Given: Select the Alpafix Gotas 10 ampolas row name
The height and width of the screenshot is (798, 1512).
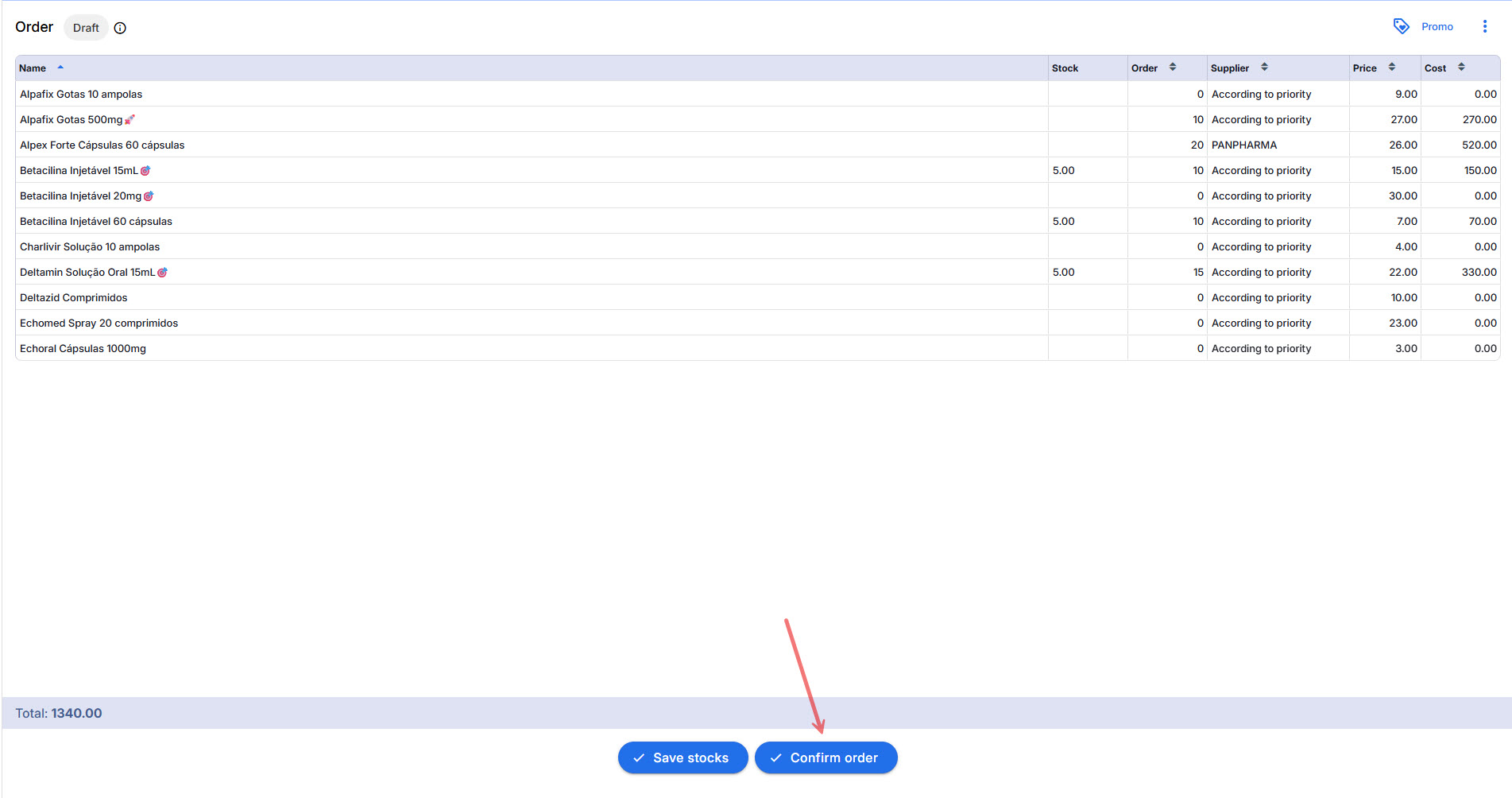Looking at the screenshot, I should (81, 94).
